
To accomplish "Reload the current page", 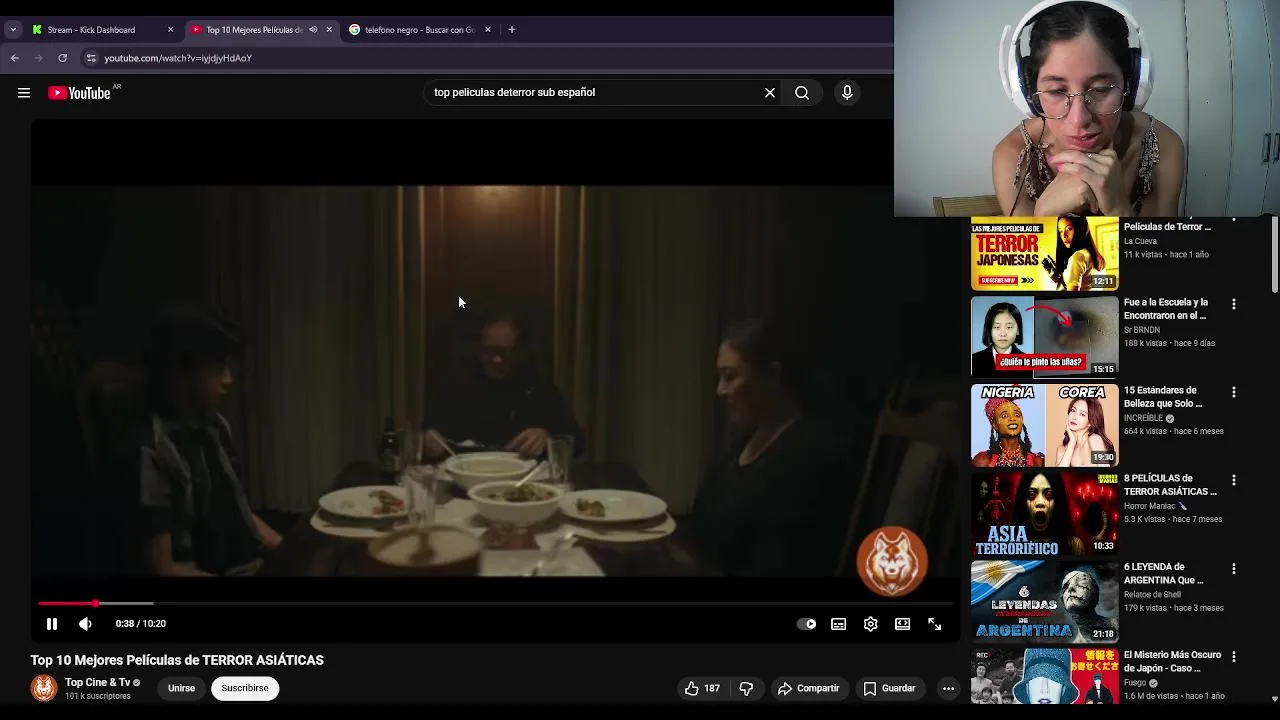I will (x=62, y=58).
